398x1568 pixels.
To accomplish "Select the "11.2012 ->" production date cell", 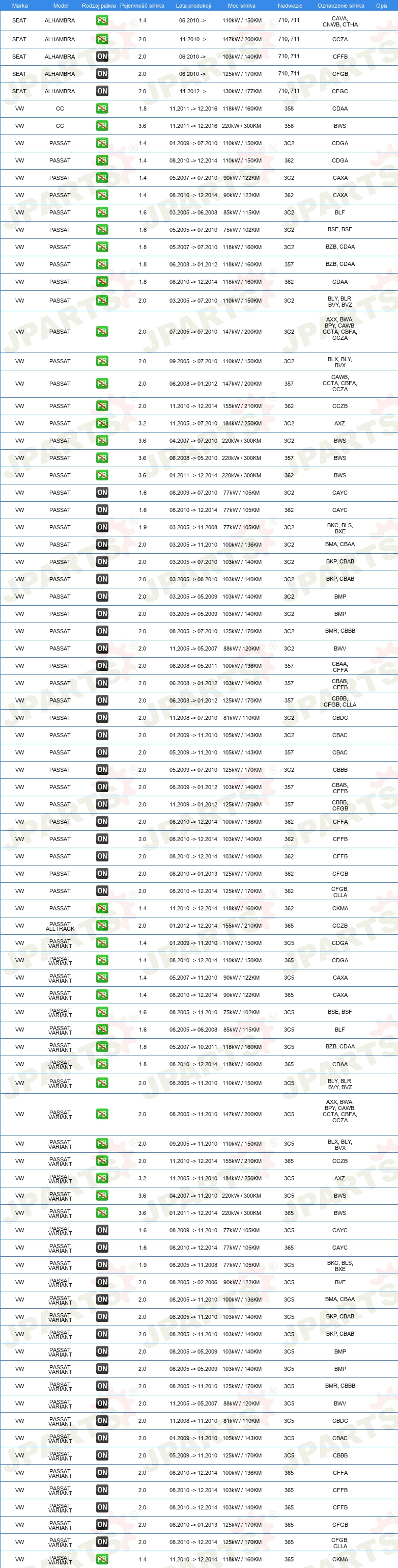I will (x=193, y=91).
